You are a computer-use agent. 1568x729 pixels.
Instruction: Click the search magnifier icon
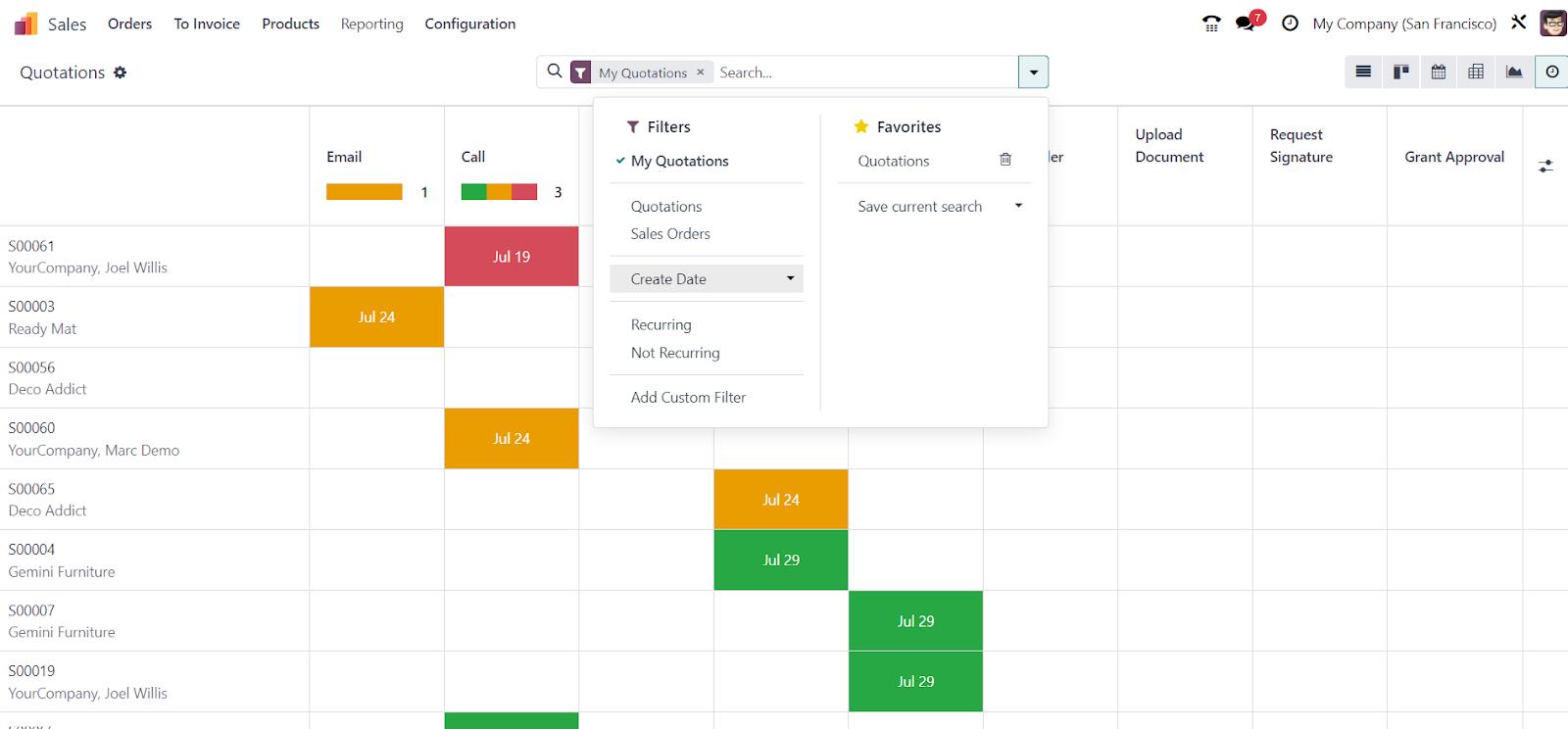[555, 72]
